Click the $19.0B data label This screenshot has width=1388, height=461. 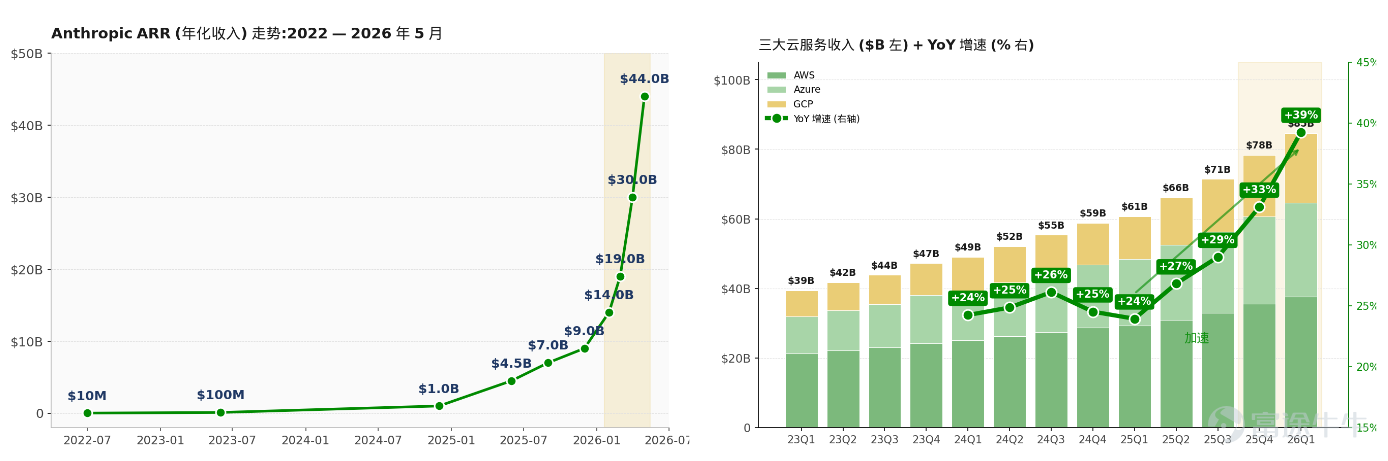[620, 259]
